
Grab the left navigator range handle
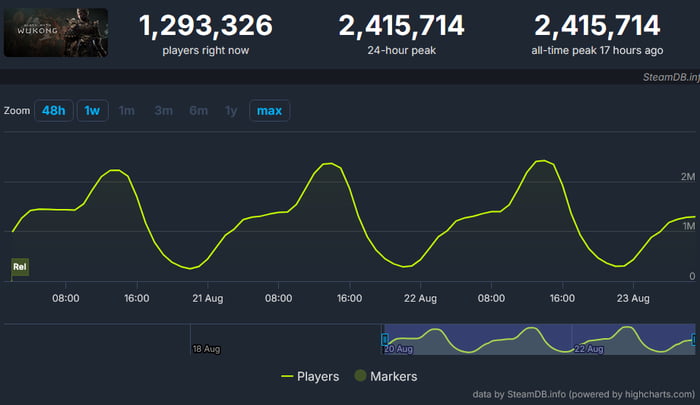tap(384, 340)
